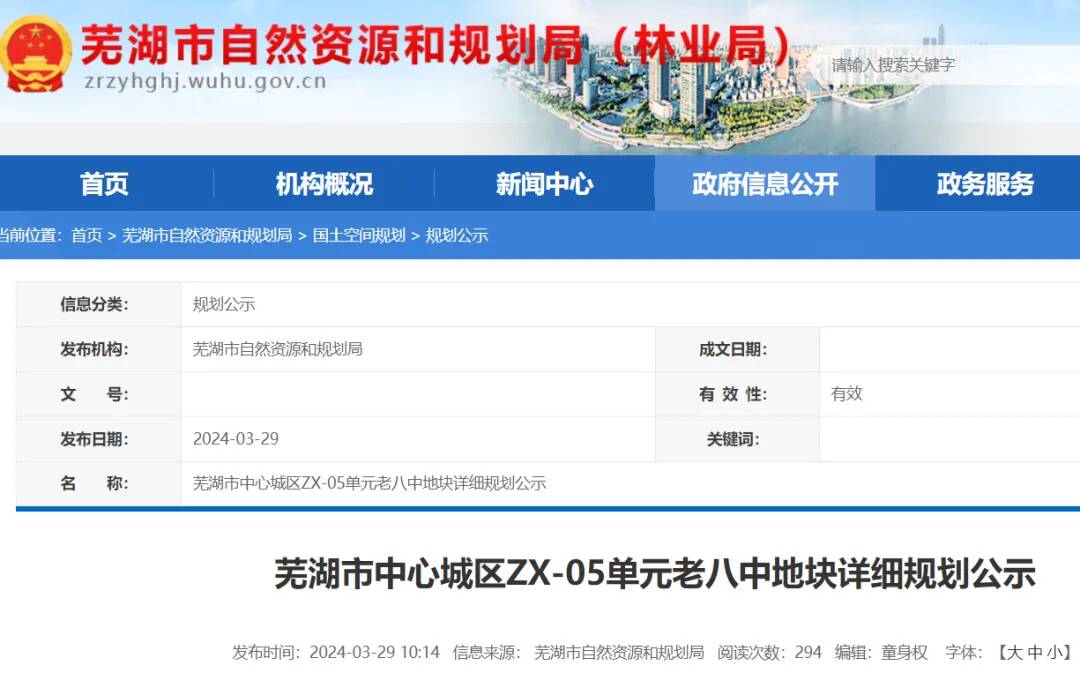Click the 发布机构 label cell
This screenshot has width=1080, height=673.
click(98, 349)
